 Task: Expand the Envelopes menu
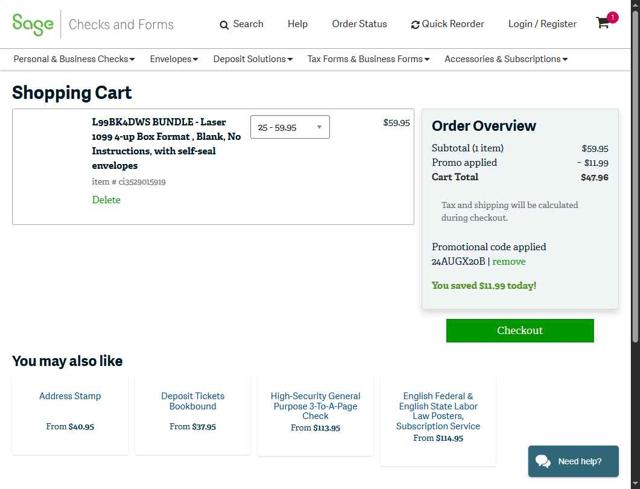click(x=174, y=59)
